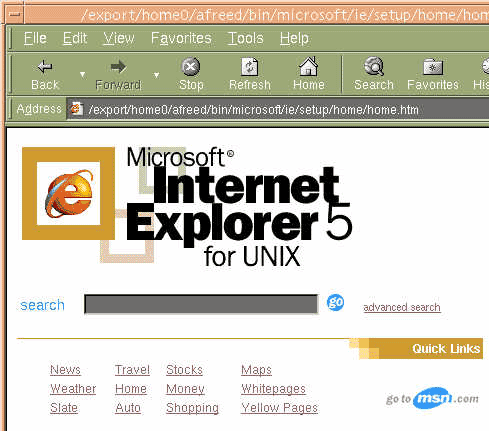489x431 pixels.
Task: Open the go to msn.com logo link
Action: coord(432,398)
